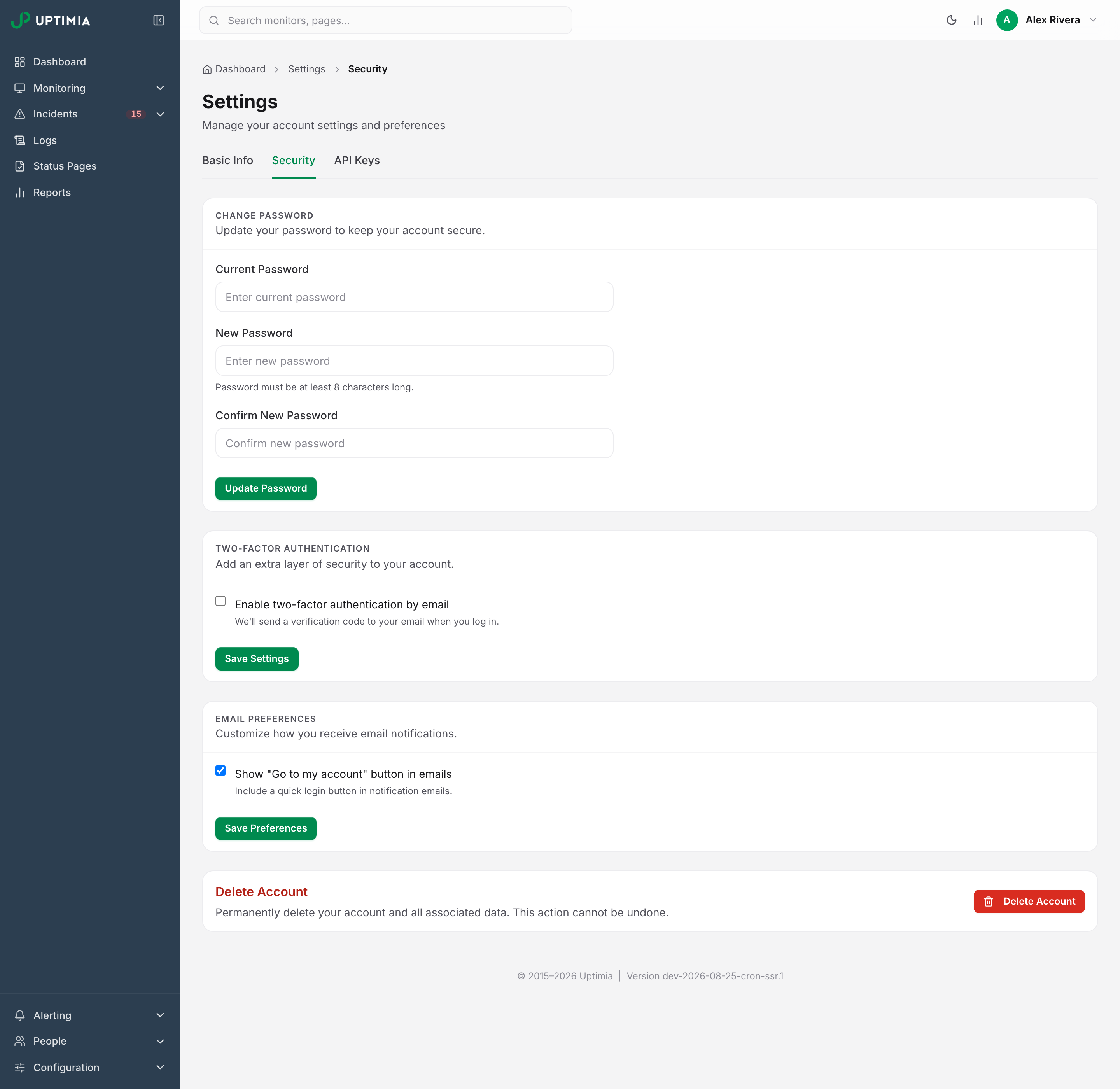Expand the Monitoring menu chevron
Screen dimensions: 1120x1089
coord(160,88)
